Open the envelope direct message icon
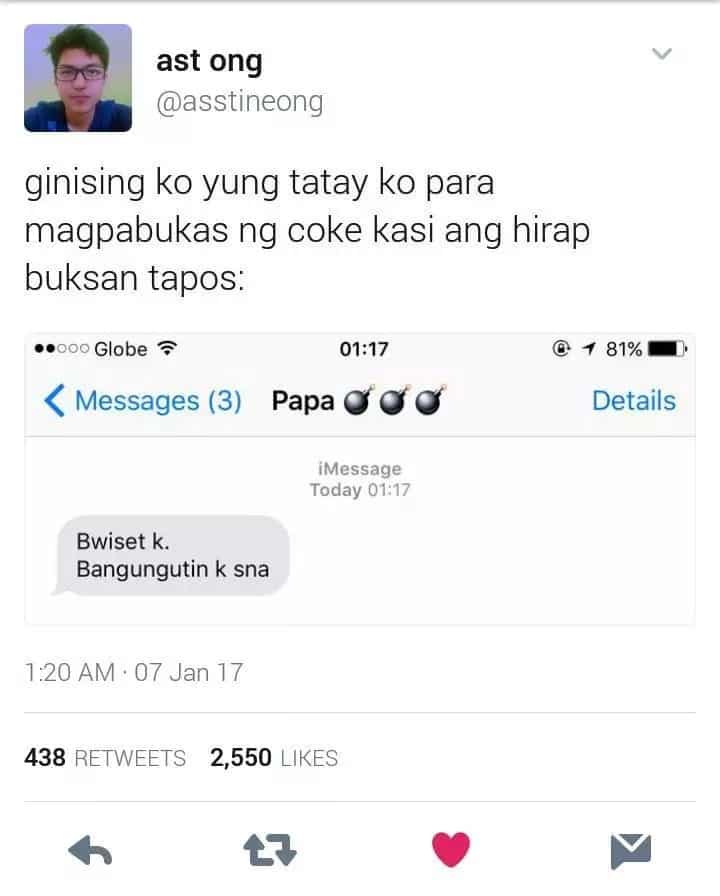Screen dimensions: 720x896 (630, 851)
